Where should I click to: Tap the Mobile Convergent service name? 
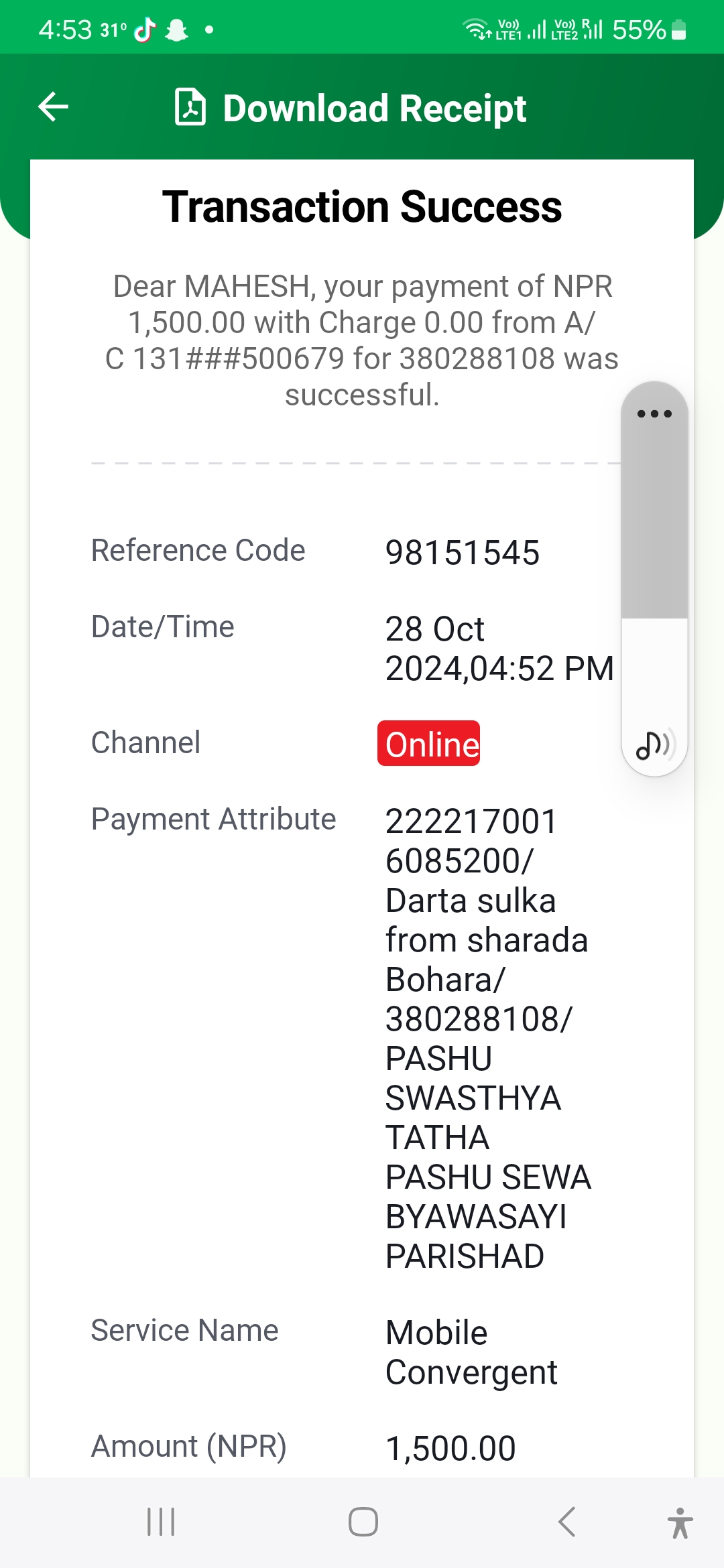[471, 1352]
